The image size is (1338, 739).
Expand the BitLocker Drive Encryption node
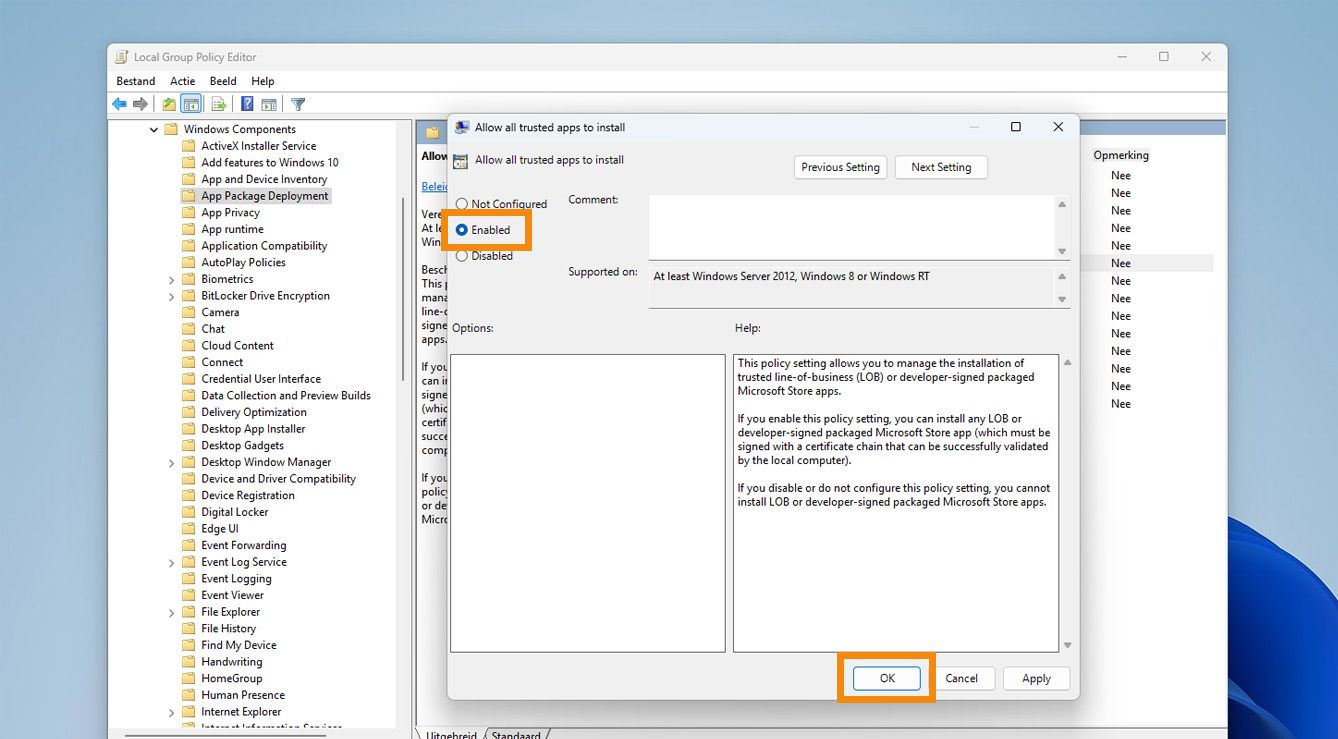coord(172,296)
